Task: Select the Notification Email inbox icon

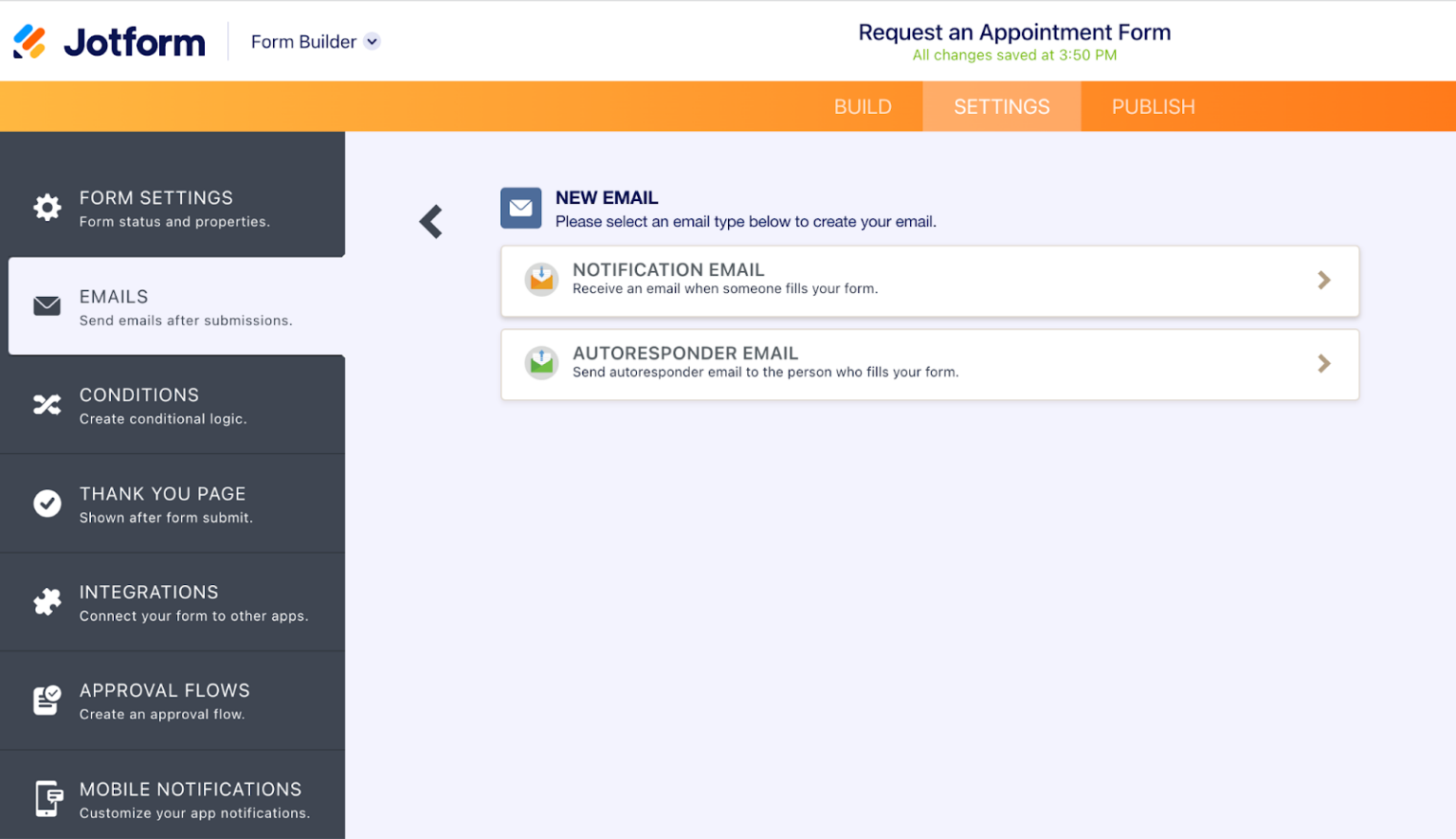Action: coord(541,280)
